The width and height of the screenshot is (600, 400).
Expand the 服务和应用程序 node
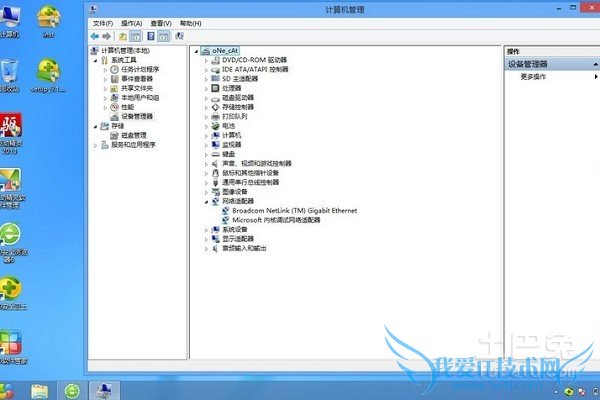point(95,145)
